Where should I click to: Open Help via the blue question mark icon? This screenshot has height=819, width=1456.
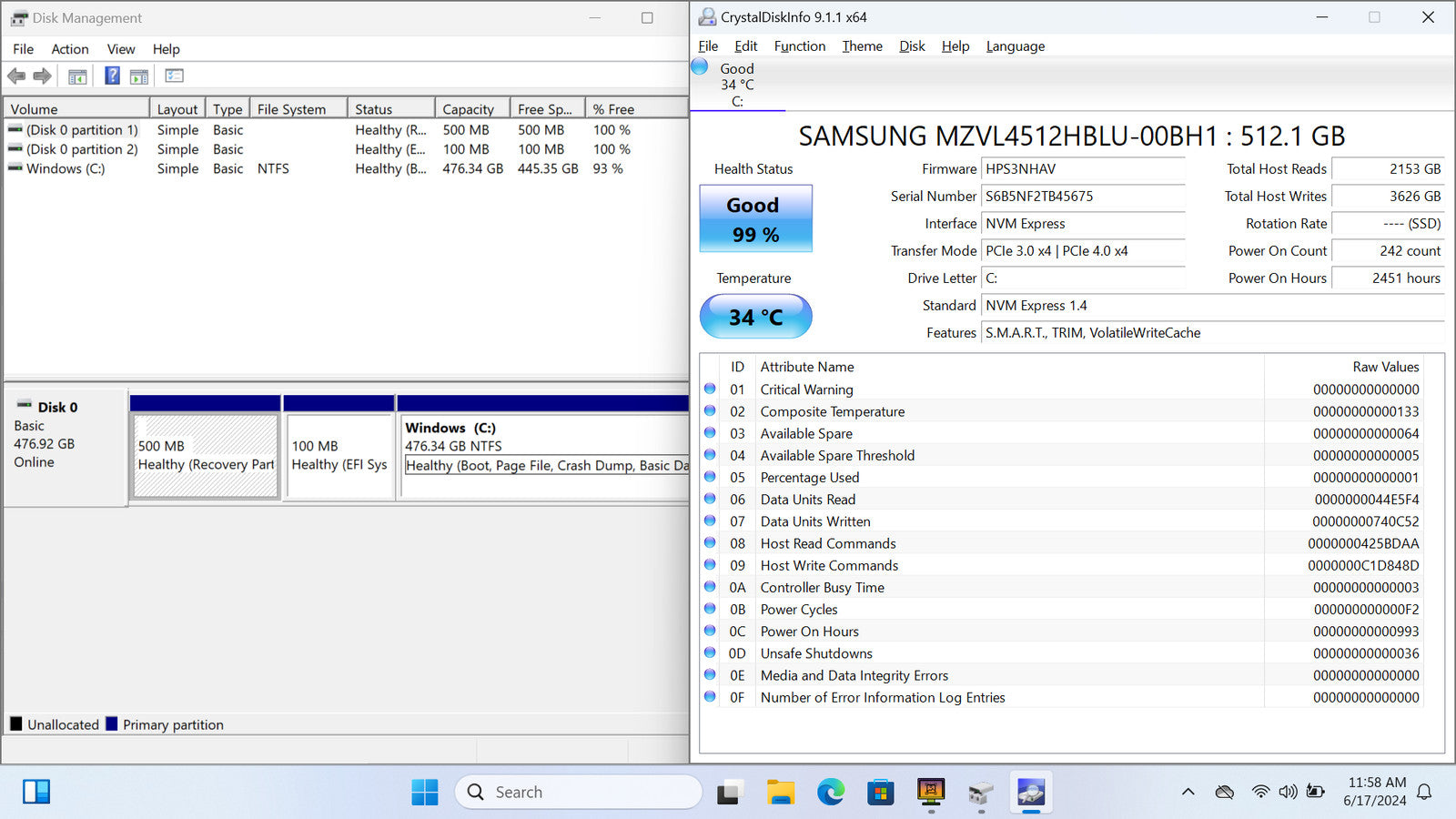[x=112, y=76]
